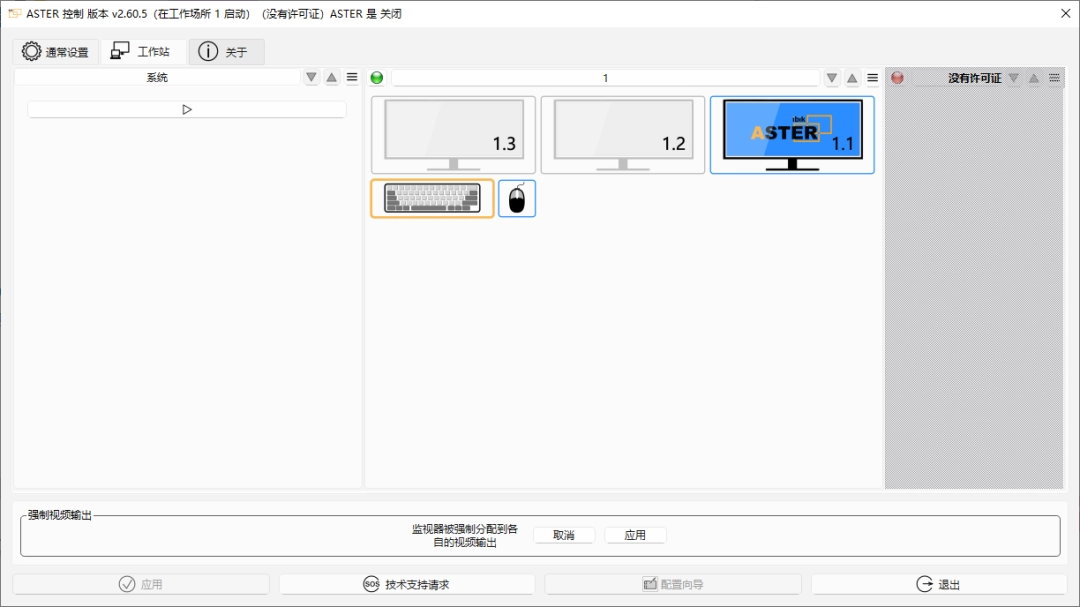Open workstation 1 hamburger menu
Image resolution: width=1080 pixels, height=607 pixels.
[x=872, y=78]
